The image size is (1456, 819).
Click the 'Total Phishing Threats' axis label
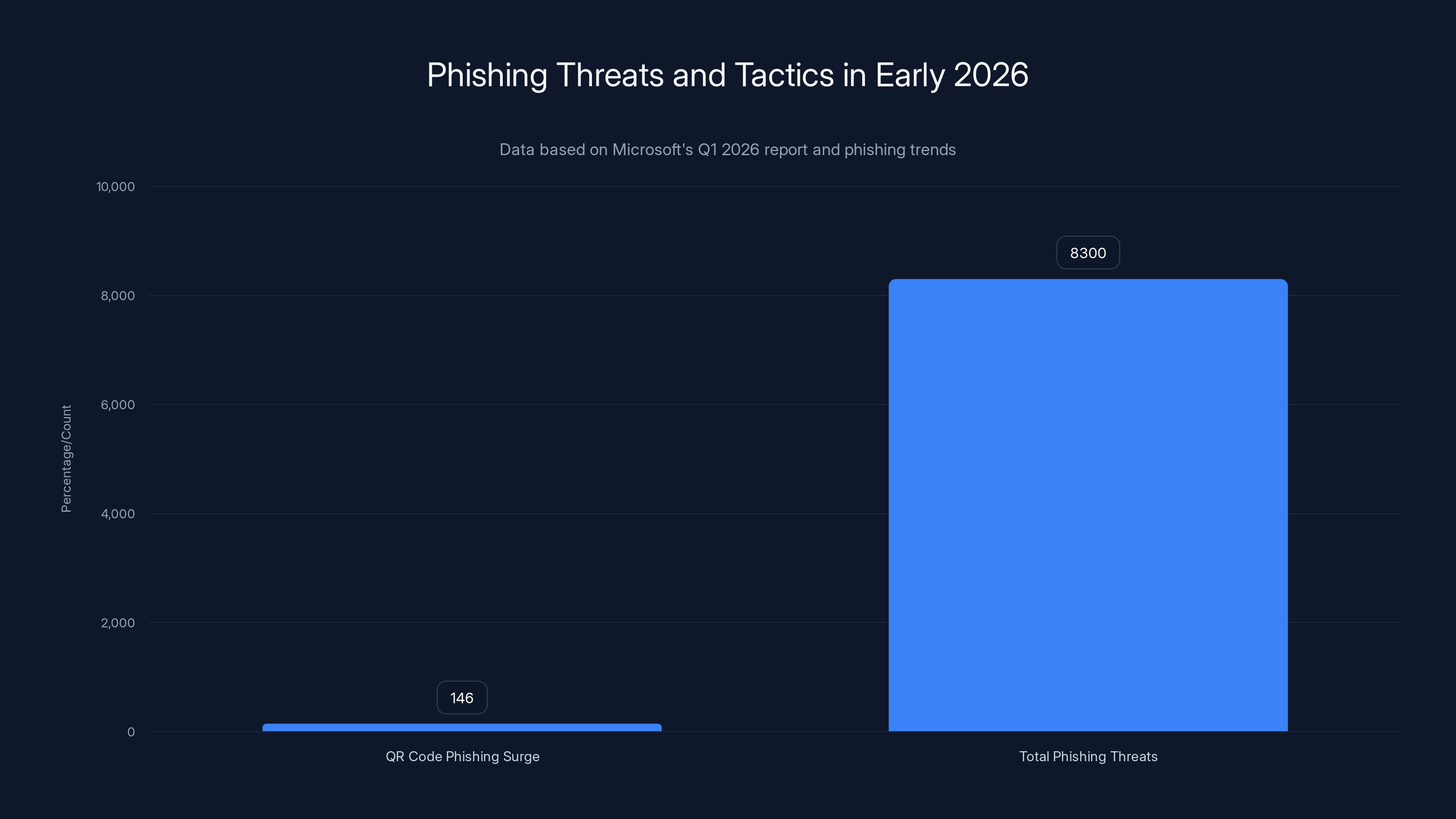[1088, 757]
